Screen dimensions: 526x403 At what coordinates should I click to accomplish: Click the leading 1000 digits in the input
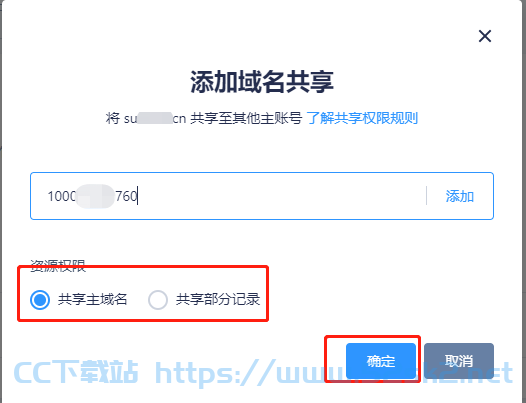(x=62, y=196)
